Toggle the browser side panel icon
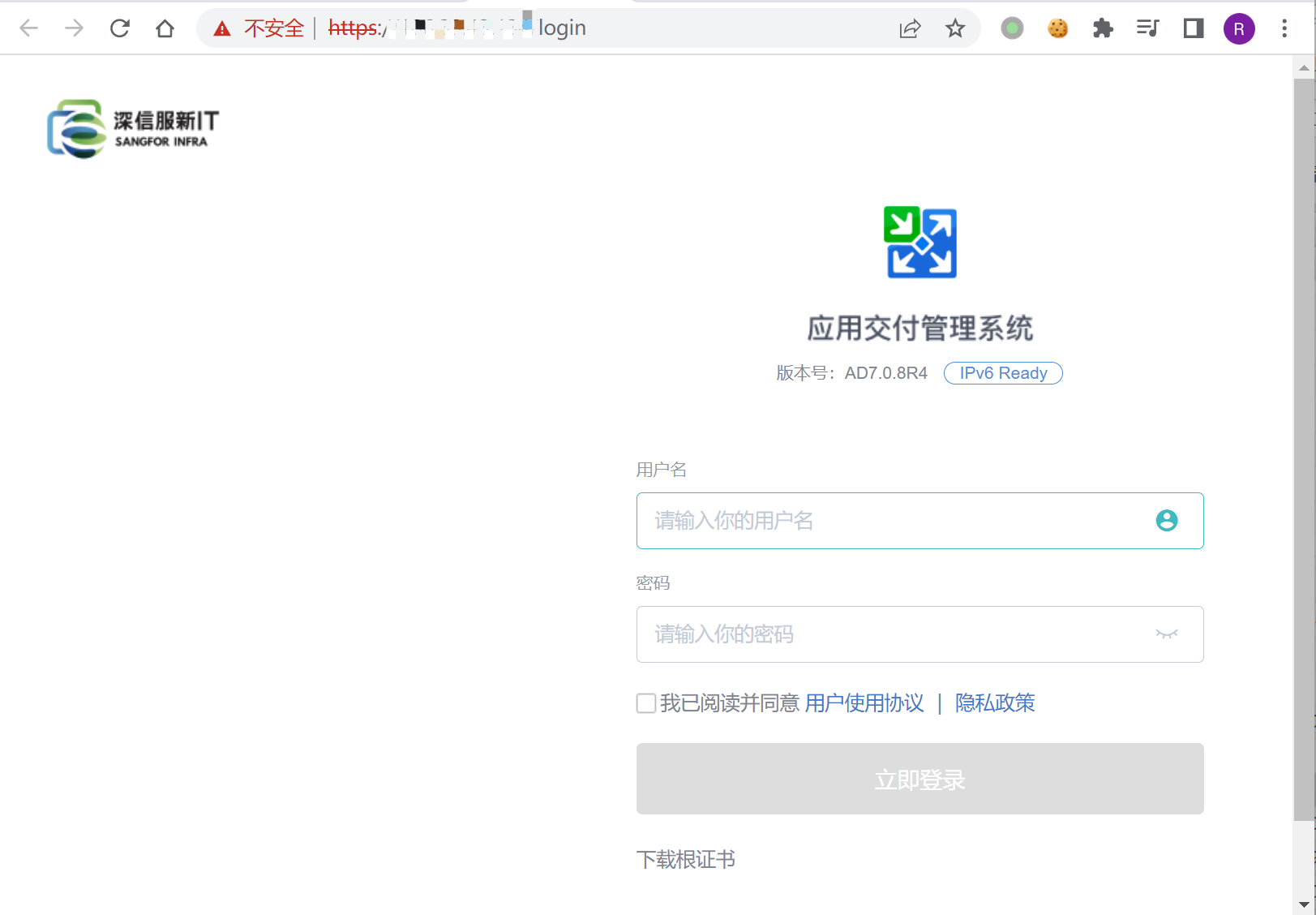 tap(1193, 28)
